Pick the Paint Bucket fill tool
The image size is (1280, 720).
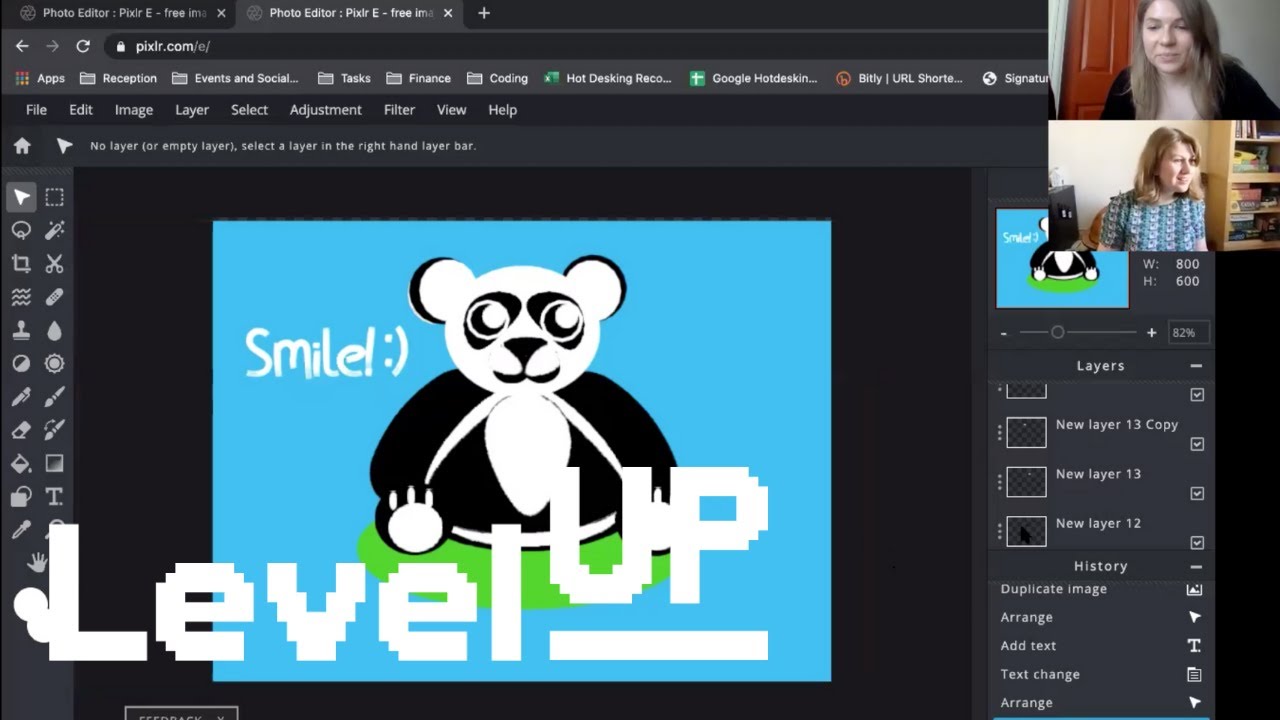click(21, 463)
